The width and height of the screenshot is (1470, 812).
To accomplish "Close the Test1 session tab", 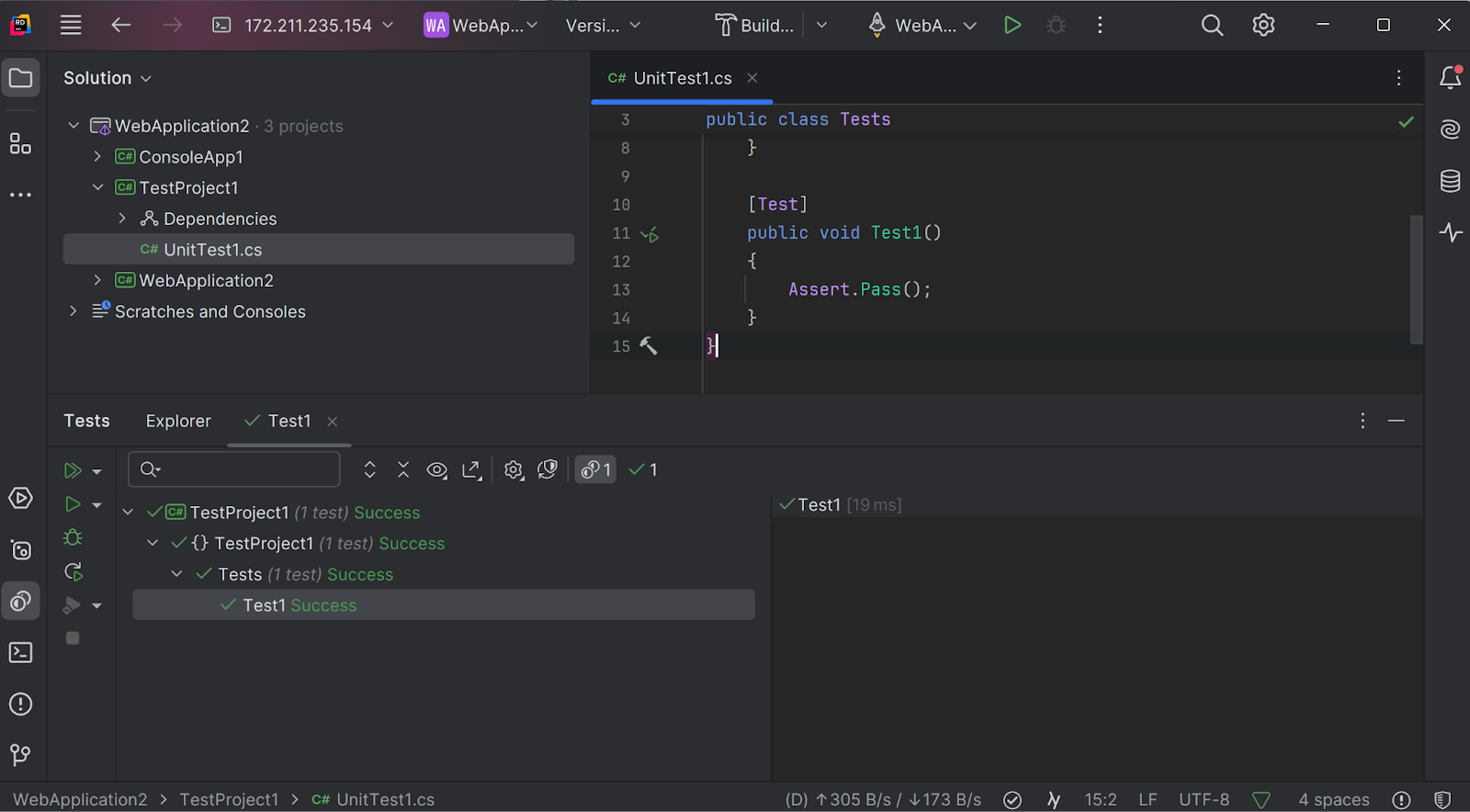I will tap(333, 422).
